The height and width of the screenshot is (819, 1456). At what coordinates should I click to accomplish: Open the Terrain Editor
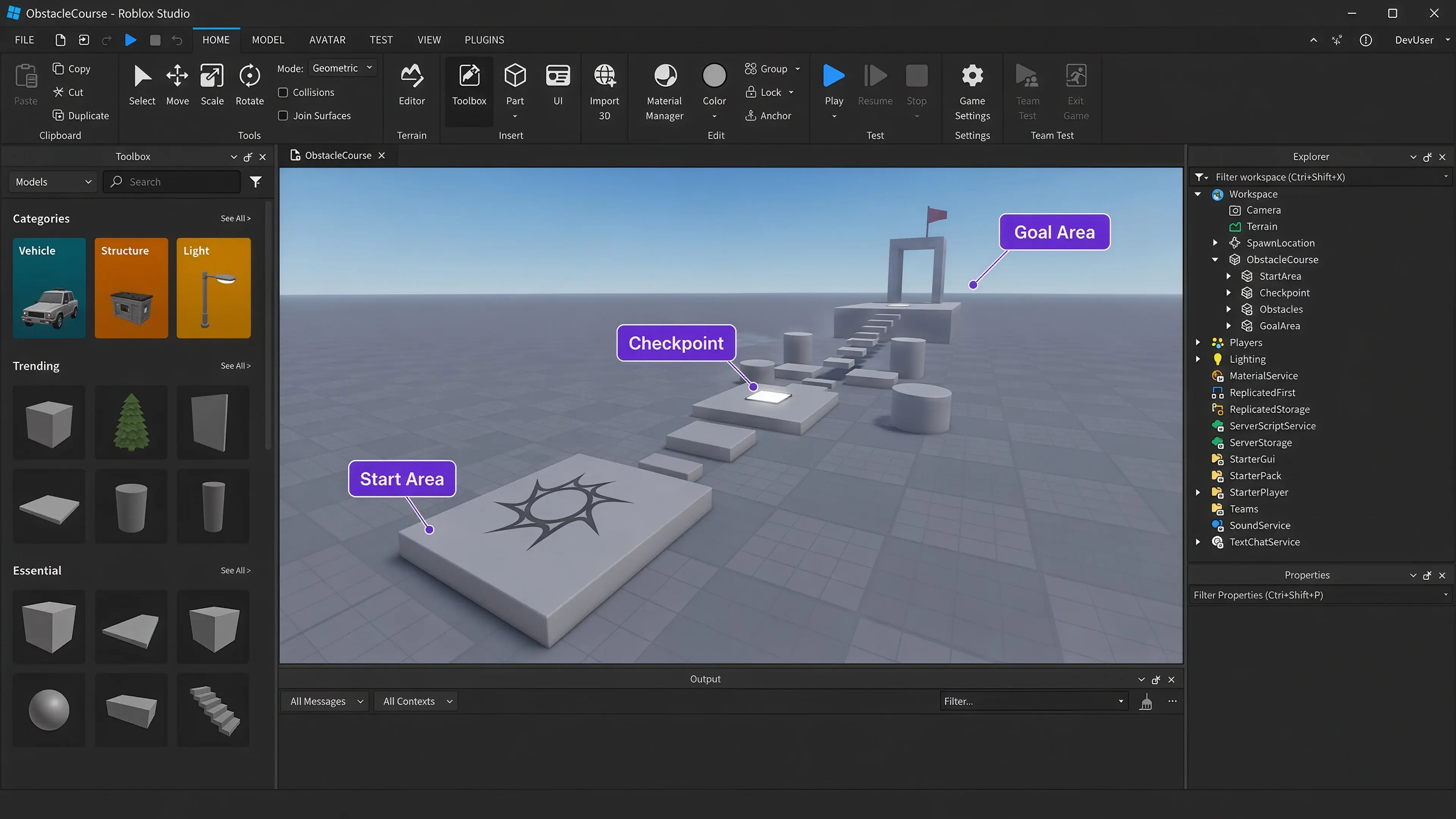(x=411, y=85)
